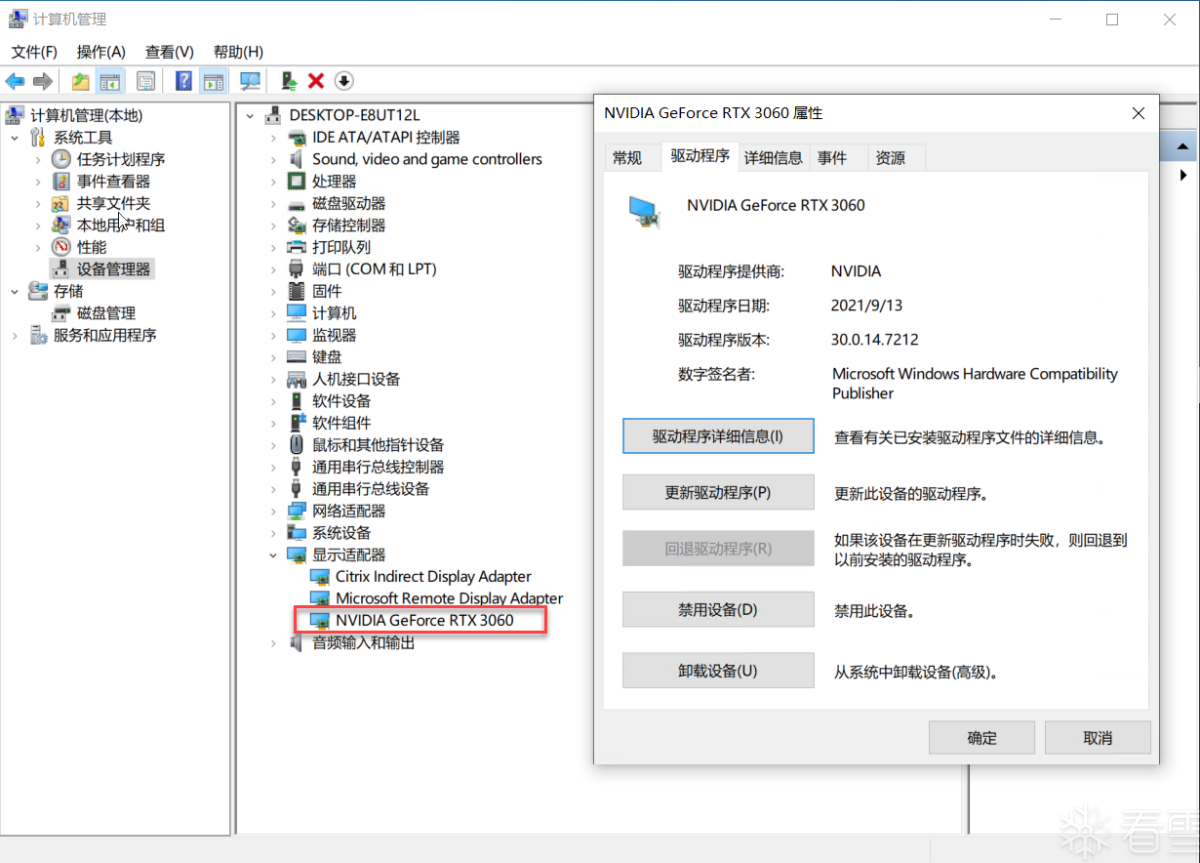Expand the 服务和应用程序 node
The image size is (1200, 863).
point(15,336)
